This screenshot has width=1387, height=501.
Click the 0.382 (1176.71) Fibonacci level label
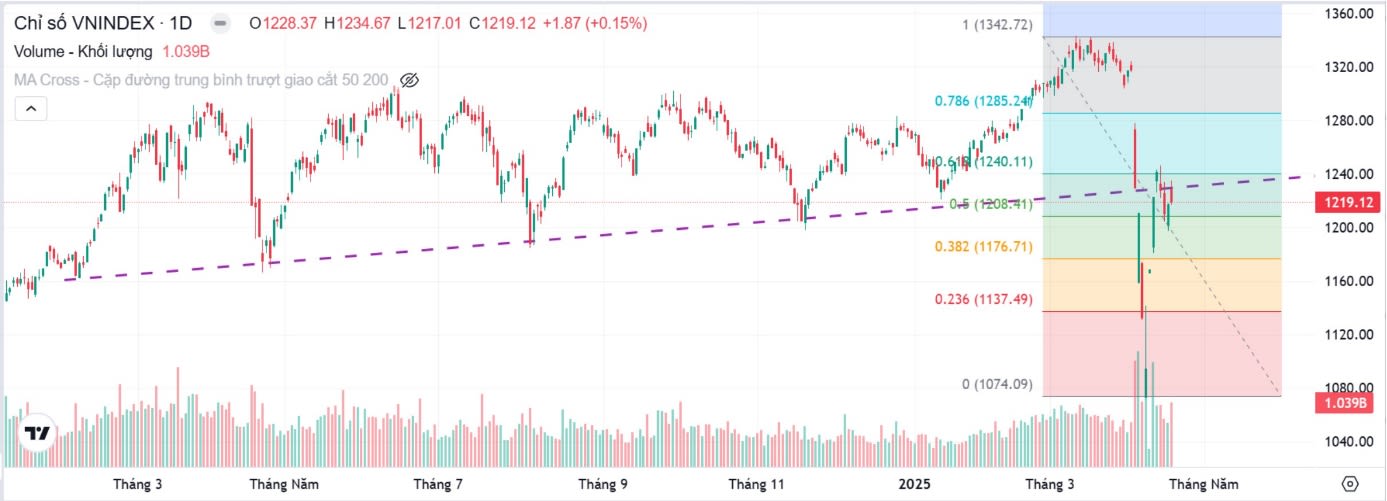(983, 246)
